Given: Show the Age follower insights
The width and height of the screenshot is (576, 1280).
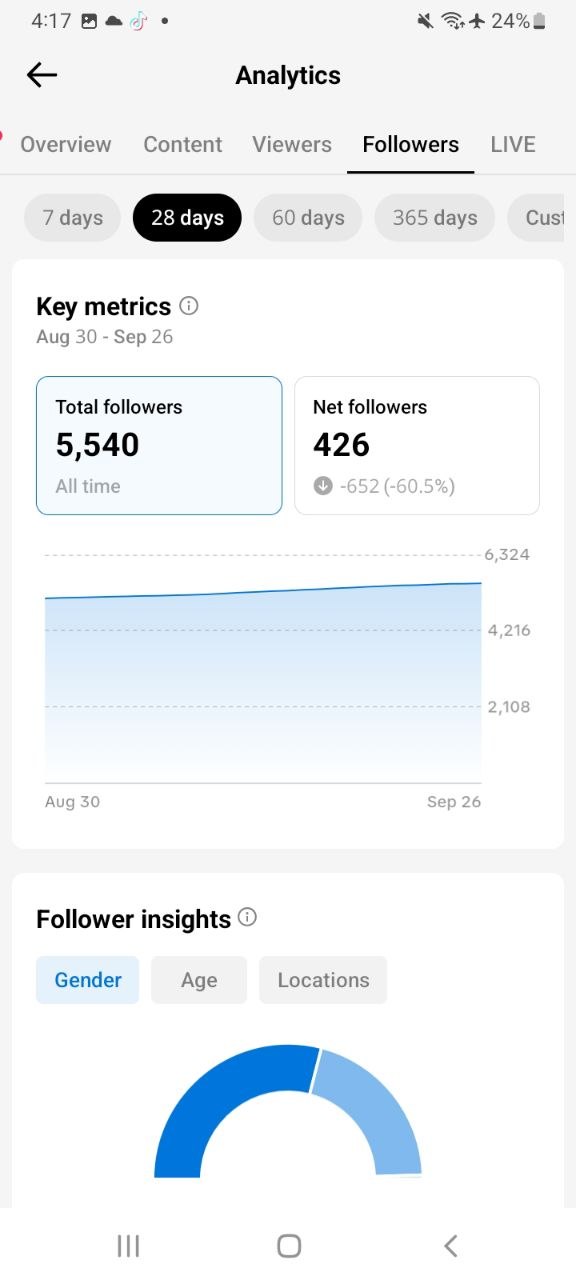Looking at the screenshot, I should 199,980.
